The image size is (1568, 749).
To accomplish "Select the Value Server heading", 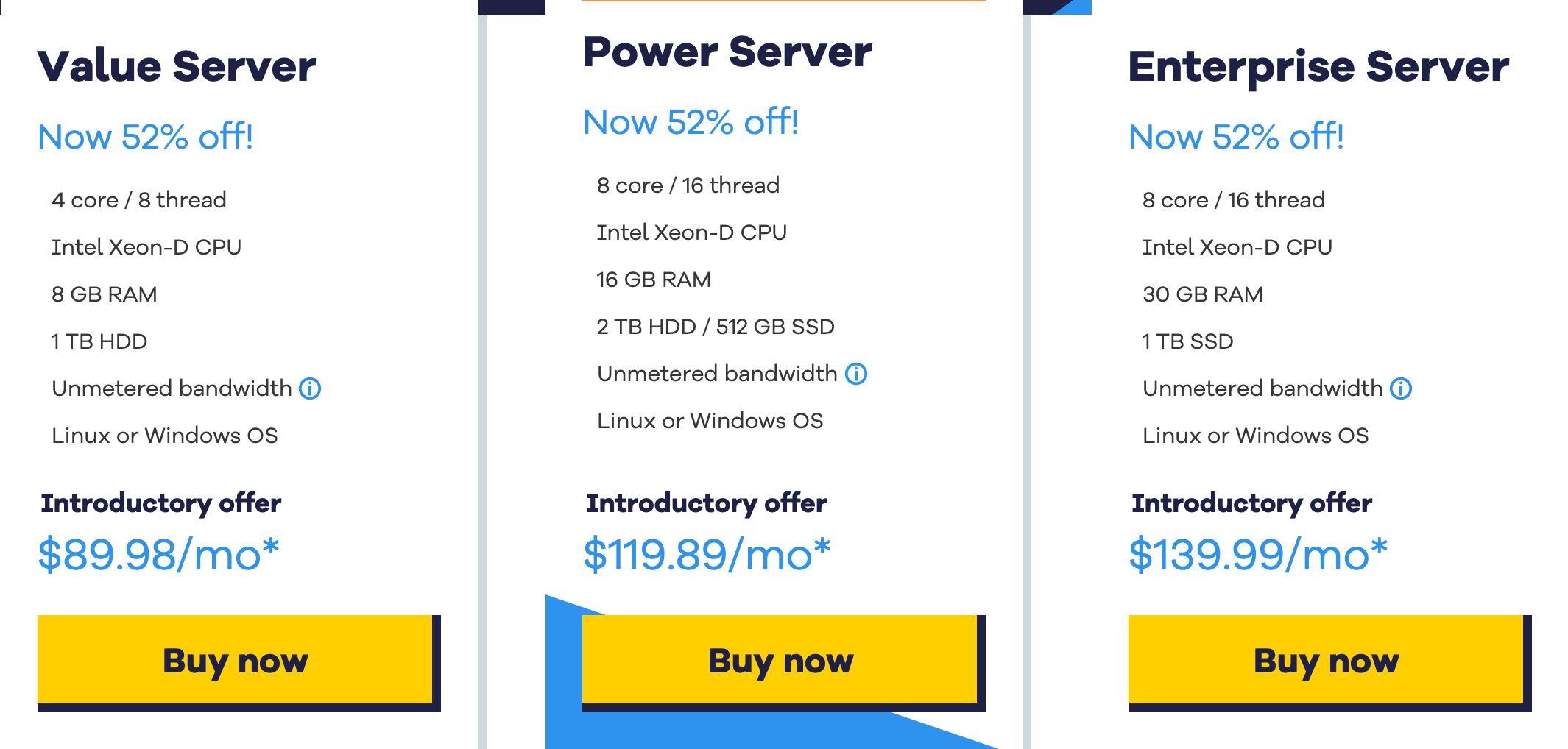I will coord(176,66).
